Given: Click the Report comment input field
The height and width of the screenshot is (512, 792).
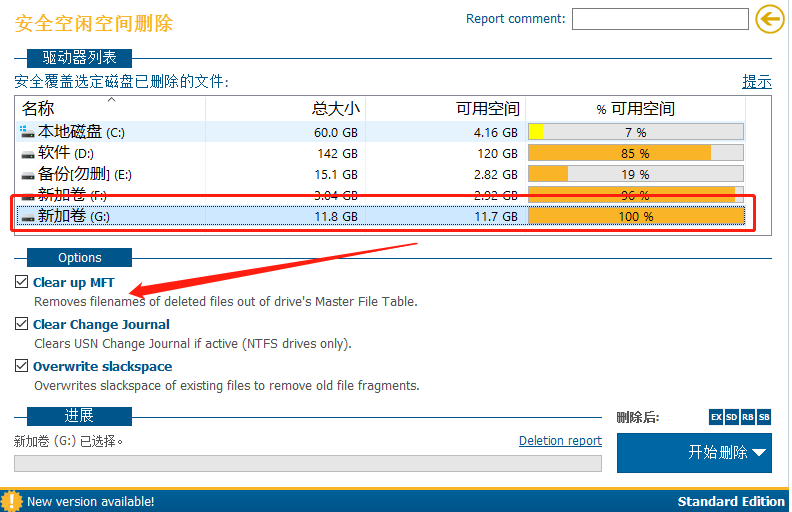Looking at the screenshot, I should pos(660,19).
